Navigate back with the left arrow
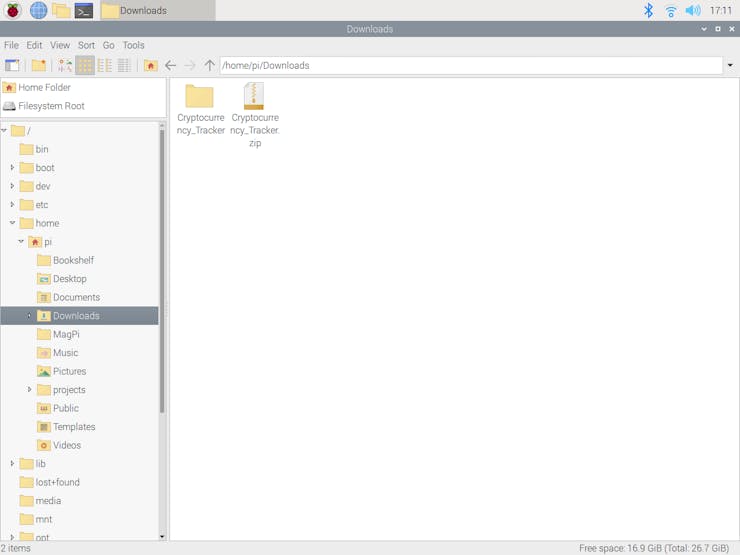 click(170, 65)
